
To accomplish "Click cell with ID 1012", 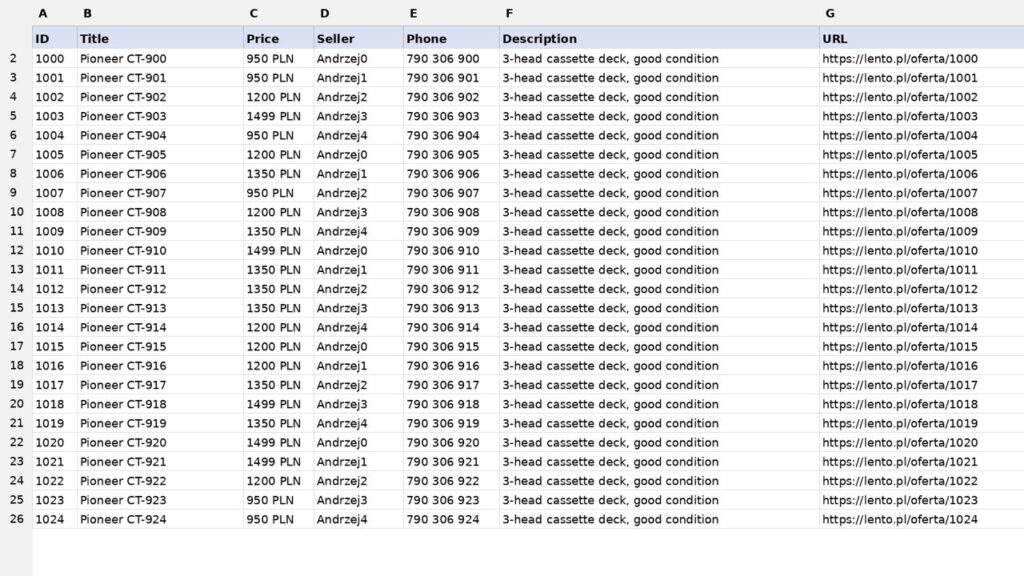I will (55, 289).
